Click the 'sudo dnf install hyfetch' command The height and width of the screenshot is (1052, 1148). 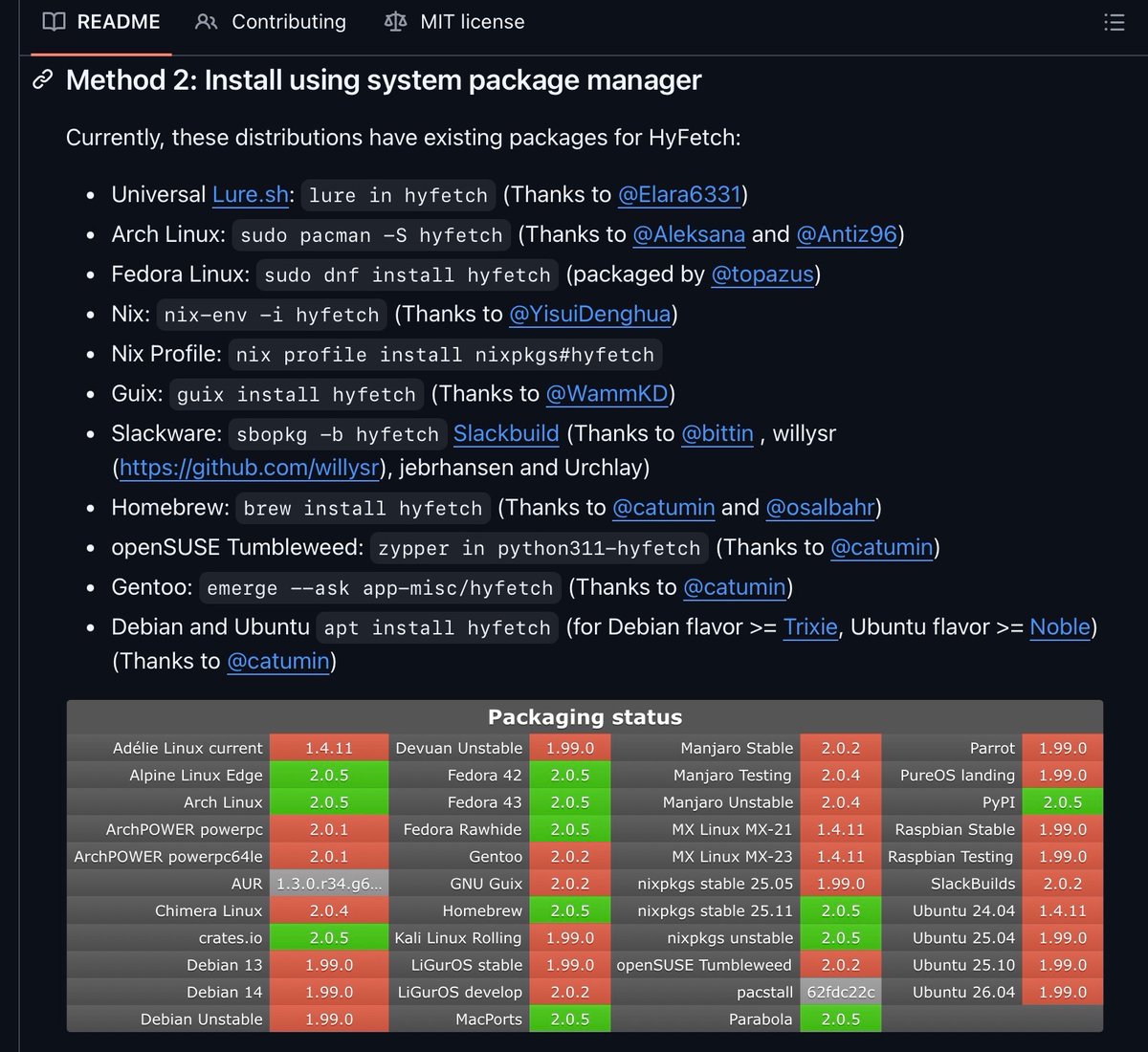pos(408,275)
